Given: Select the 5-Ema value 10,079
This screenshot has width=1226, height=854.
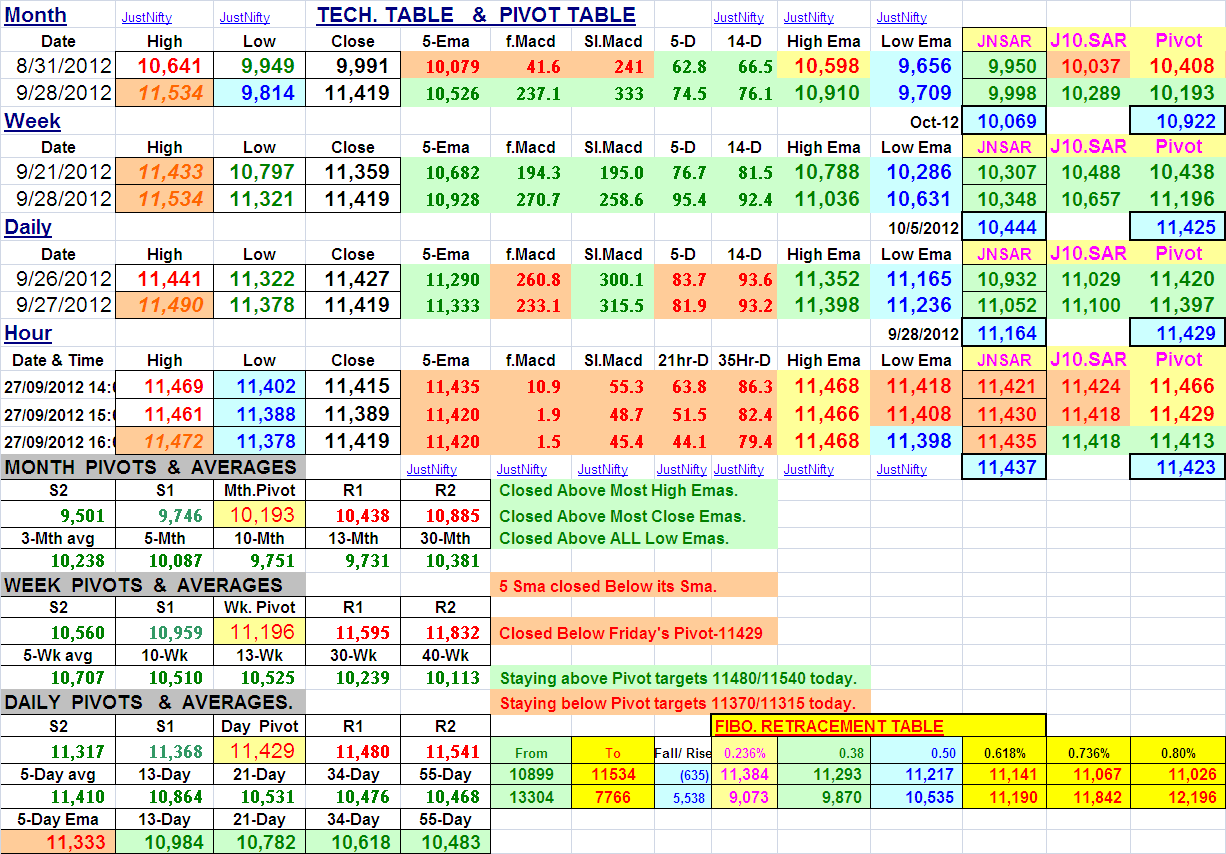Looking at the screenshot, I should (446, 67).
